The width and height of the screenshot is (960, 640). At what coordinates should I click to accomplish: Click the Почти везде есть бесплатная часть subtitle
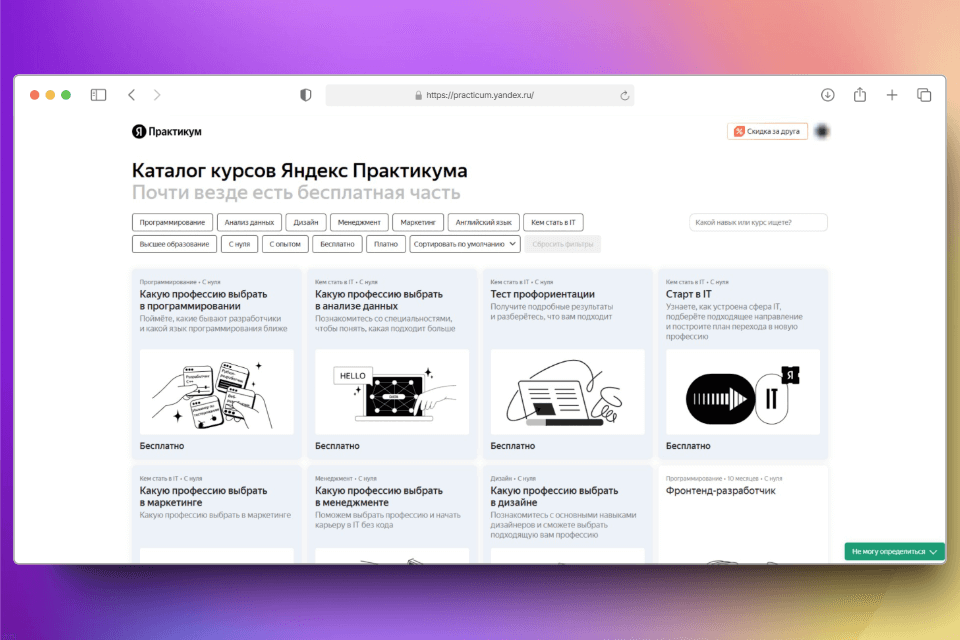tap(296, 192)
